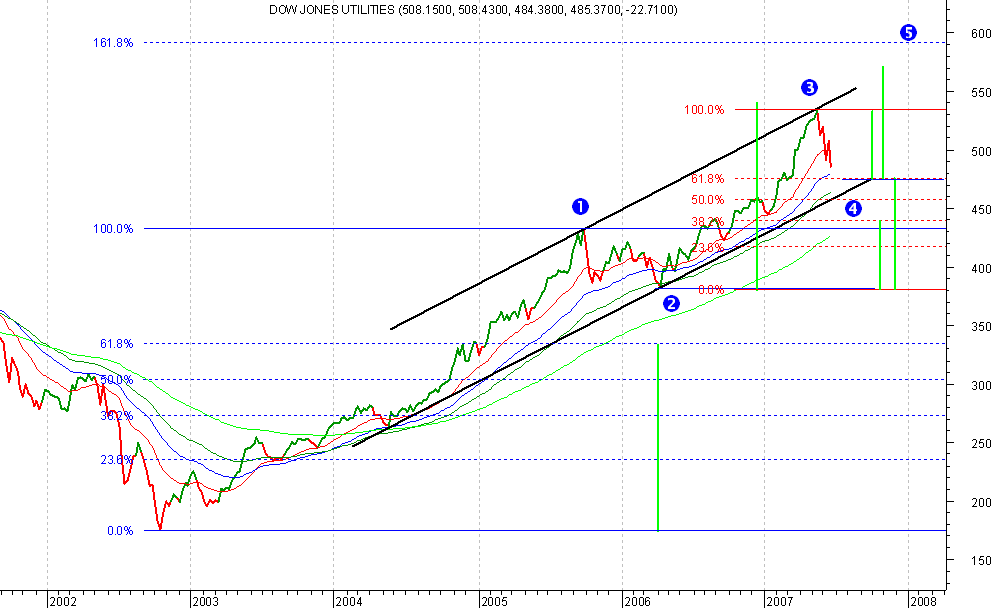The height and width of the screenshot is (608, 994).
Task: Click the blue 61.8% retracement label
Action: [117, 344]
